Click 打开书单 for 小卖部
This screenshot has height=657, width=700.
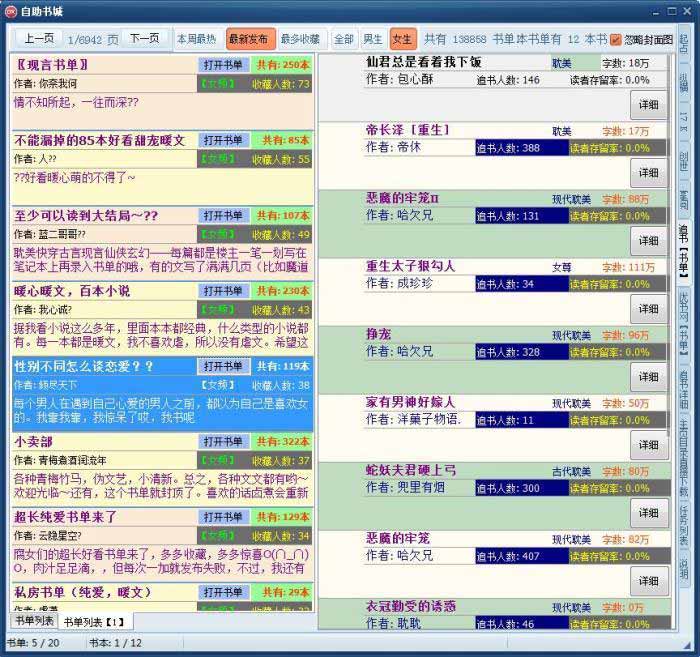222,442
